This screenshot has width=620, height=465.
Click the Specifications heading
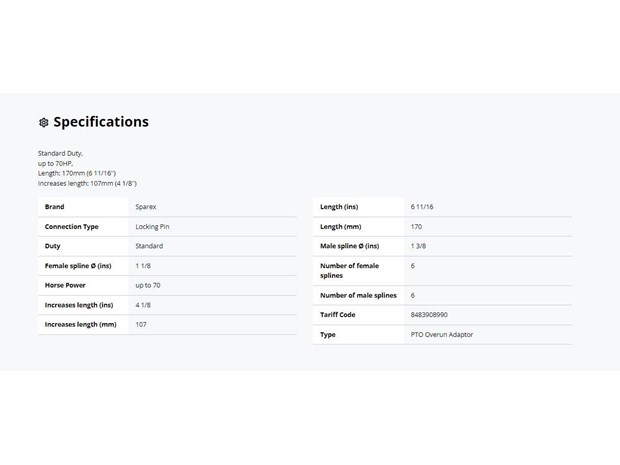click(x=101, y=122)
